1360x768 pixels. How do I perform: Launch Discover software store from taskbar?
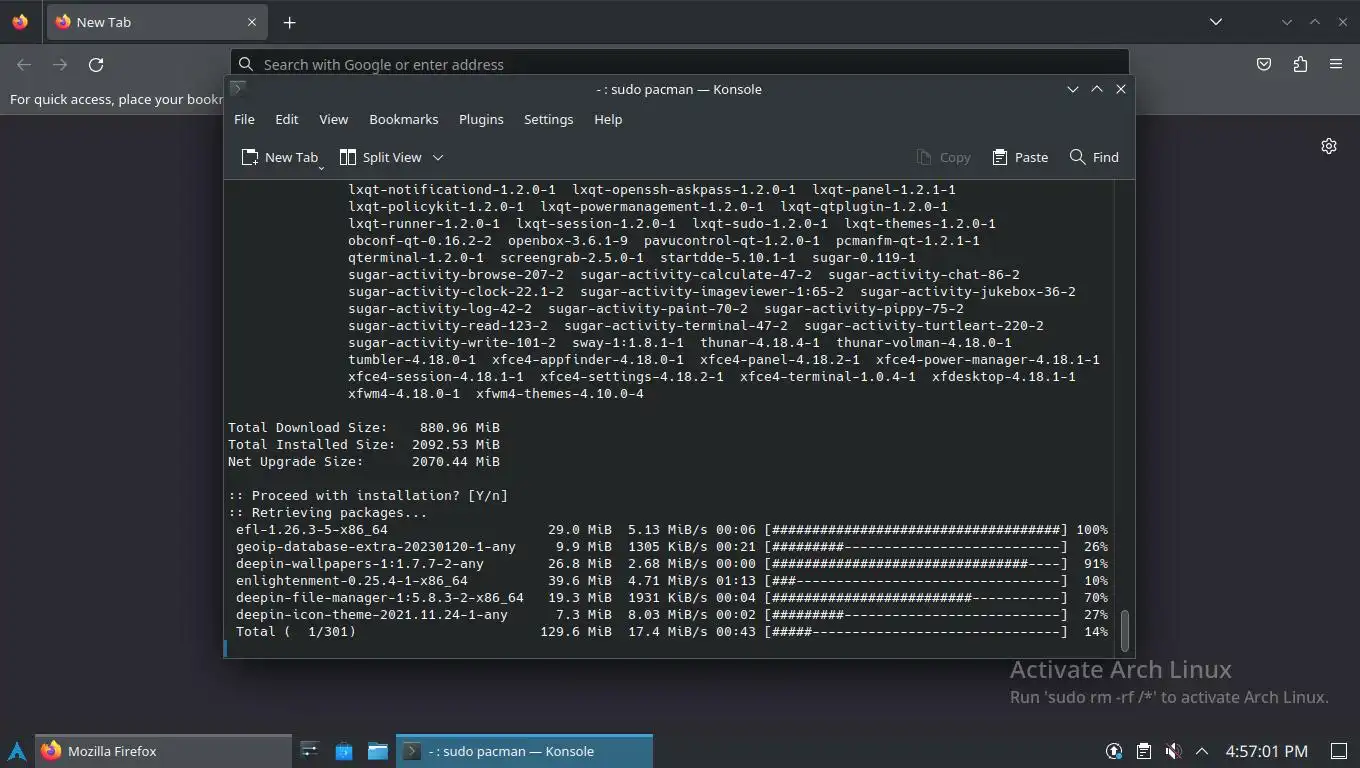(x=344, y=751)
